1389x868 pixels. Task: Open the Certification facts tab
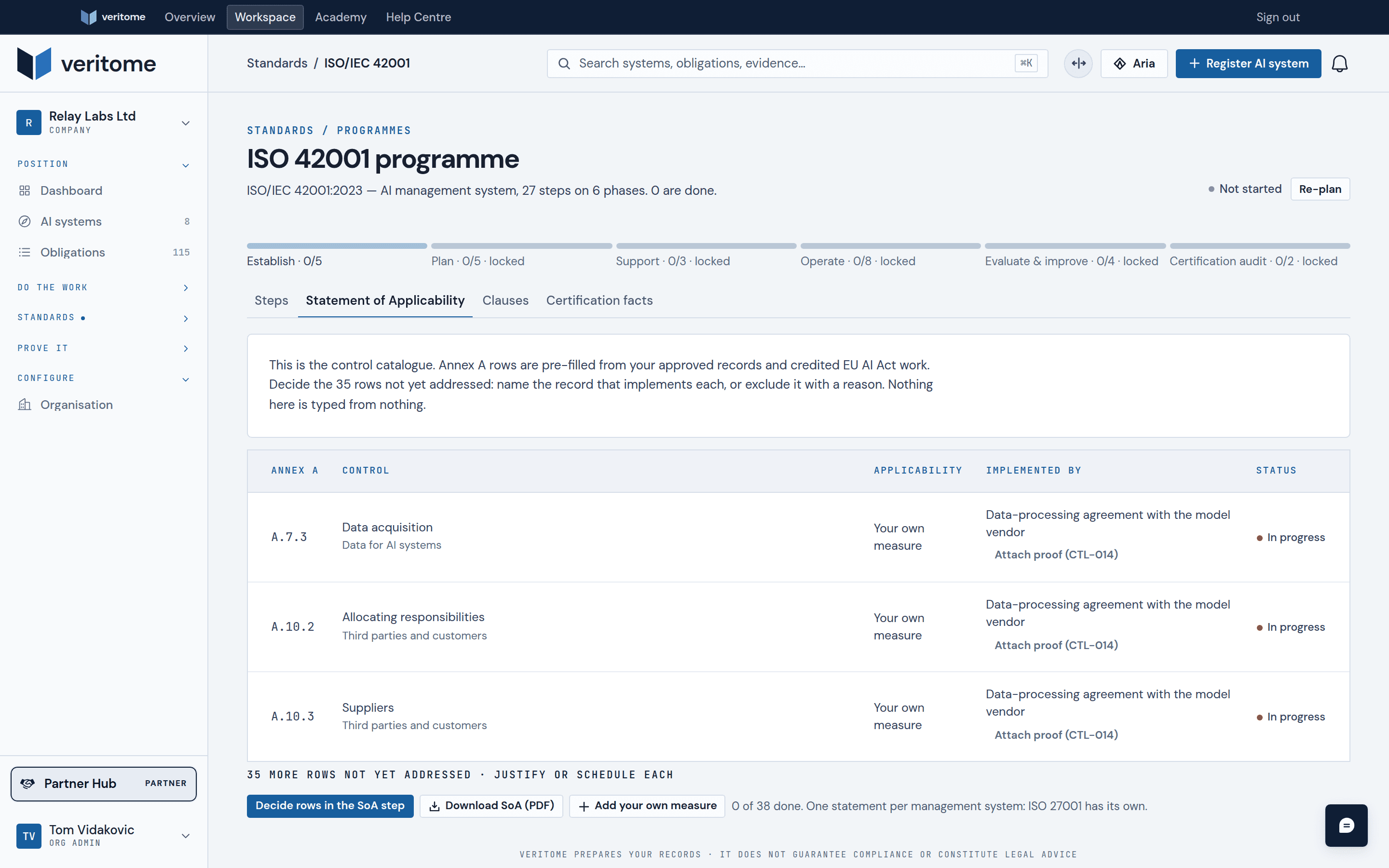point(599,300)
